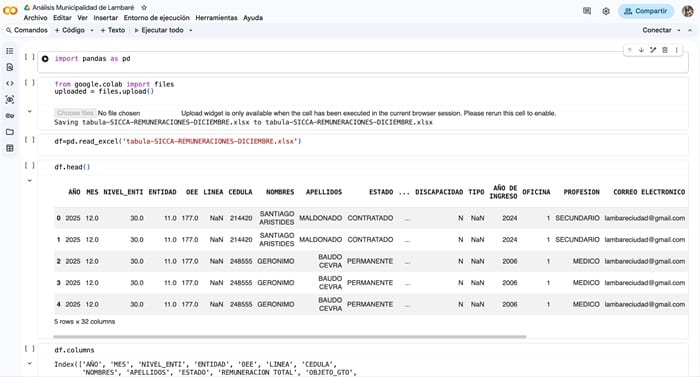Click the Comandos search button
The image size is (700, 377).
(27, 30)
